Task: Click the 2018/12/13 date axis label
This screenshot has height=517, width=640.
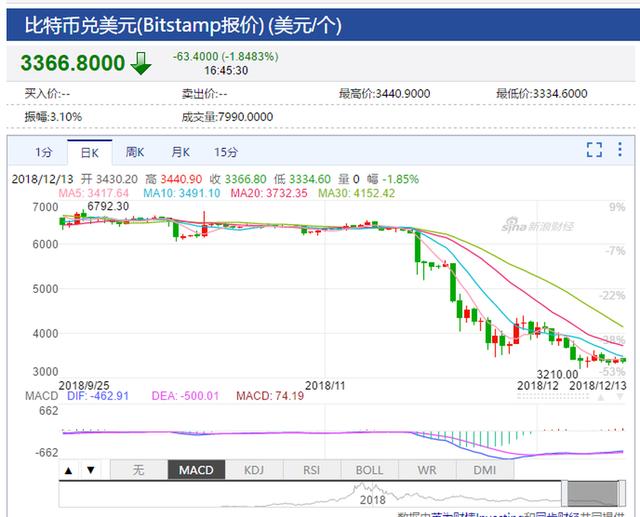Action: (x=598, y=385)
